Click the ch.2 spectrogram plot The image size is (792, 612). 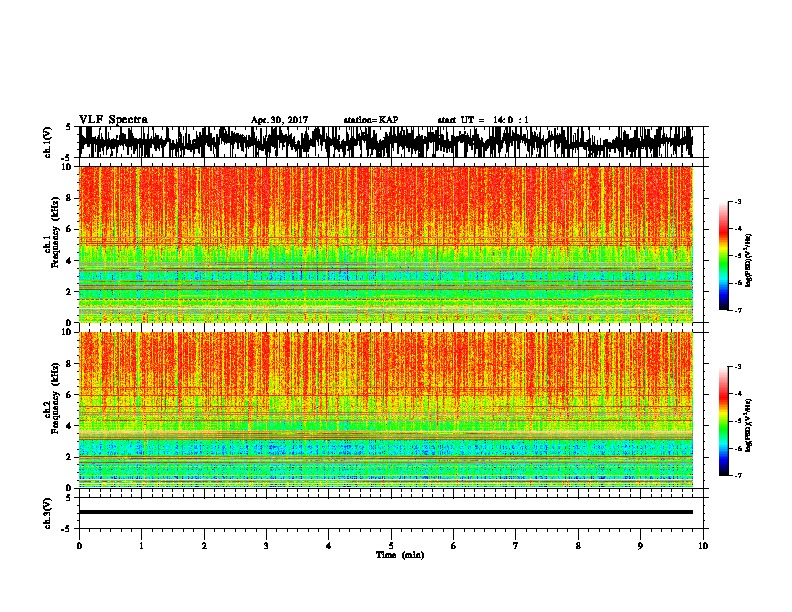[x=386, y=410]
